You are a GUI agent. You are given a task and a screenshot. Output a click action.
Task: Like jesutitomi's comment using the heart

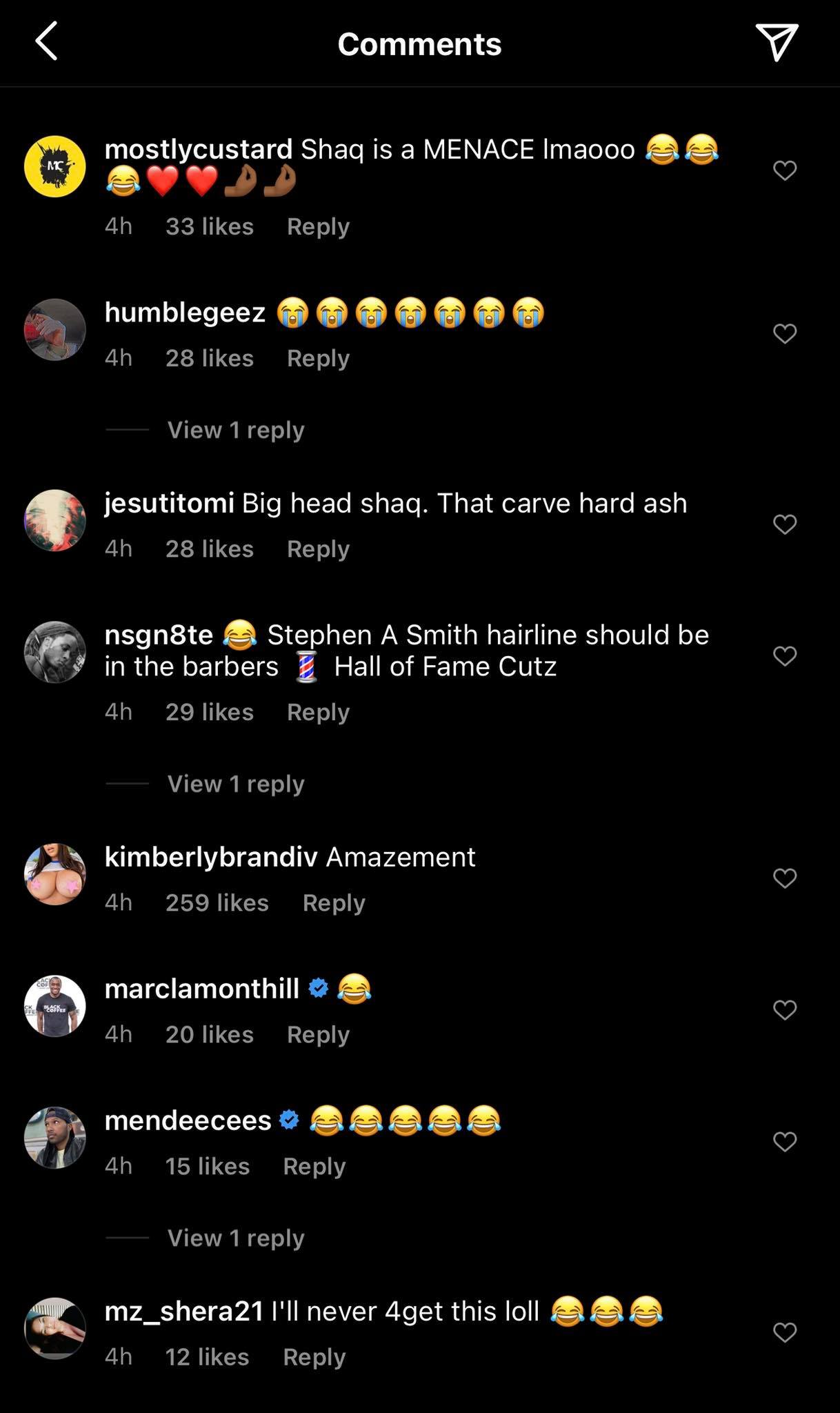(x=785, y=524)
